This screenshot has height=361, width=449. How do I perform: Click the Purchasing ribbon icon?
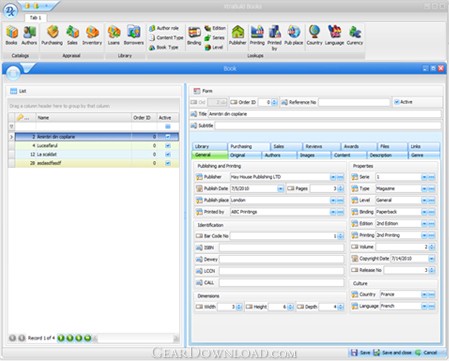point(52,36)
